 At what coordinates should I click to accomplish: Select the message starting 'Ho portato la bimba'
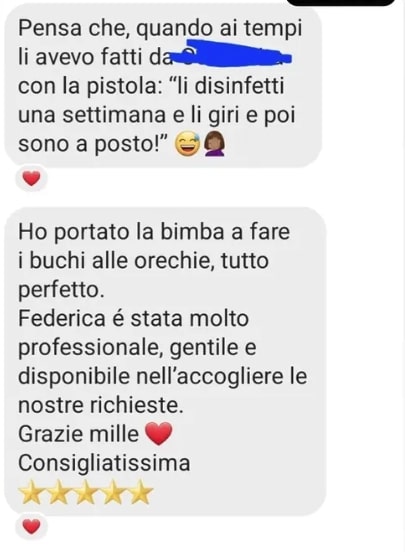165,362
